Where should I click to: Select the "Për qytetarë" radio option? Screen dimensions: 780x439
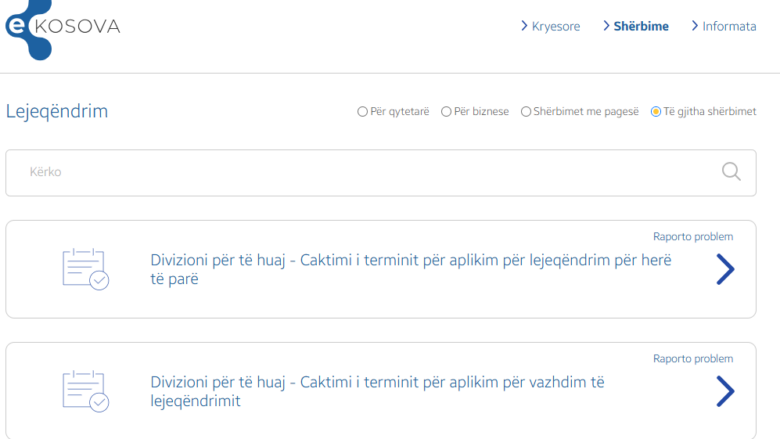[363, 112]
